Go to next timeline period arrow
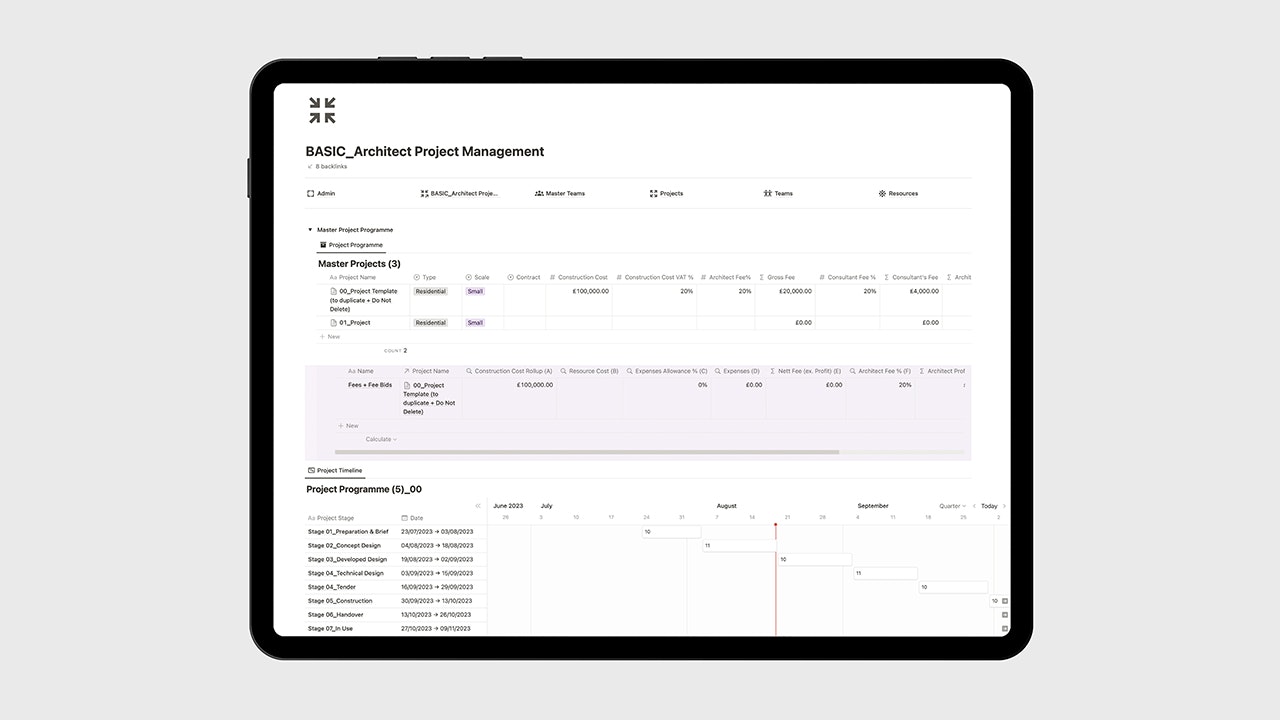This screenshot has height=720, width=1280. 1004,506
